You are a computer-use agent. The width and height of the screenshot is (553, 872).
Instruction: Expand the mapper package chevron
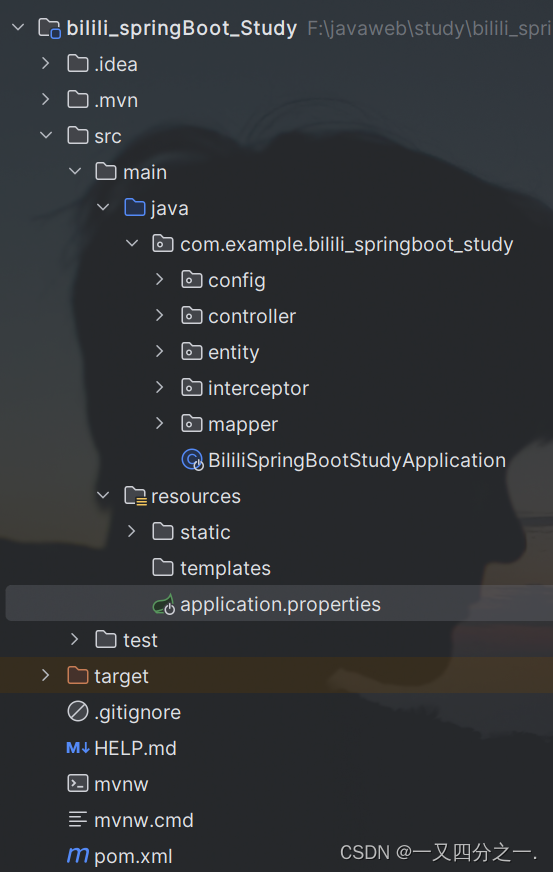tap(160, 423)
